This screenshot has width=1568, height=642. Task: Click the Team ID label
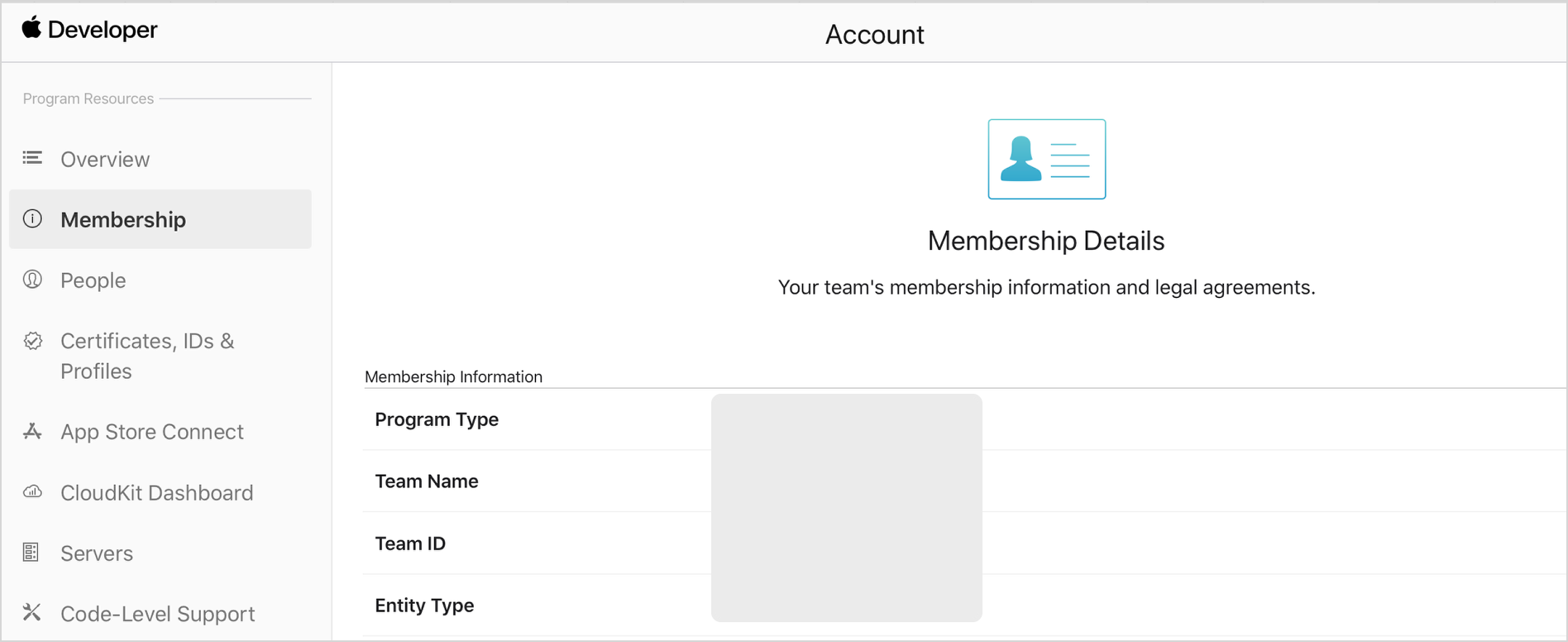pos(410,544)
